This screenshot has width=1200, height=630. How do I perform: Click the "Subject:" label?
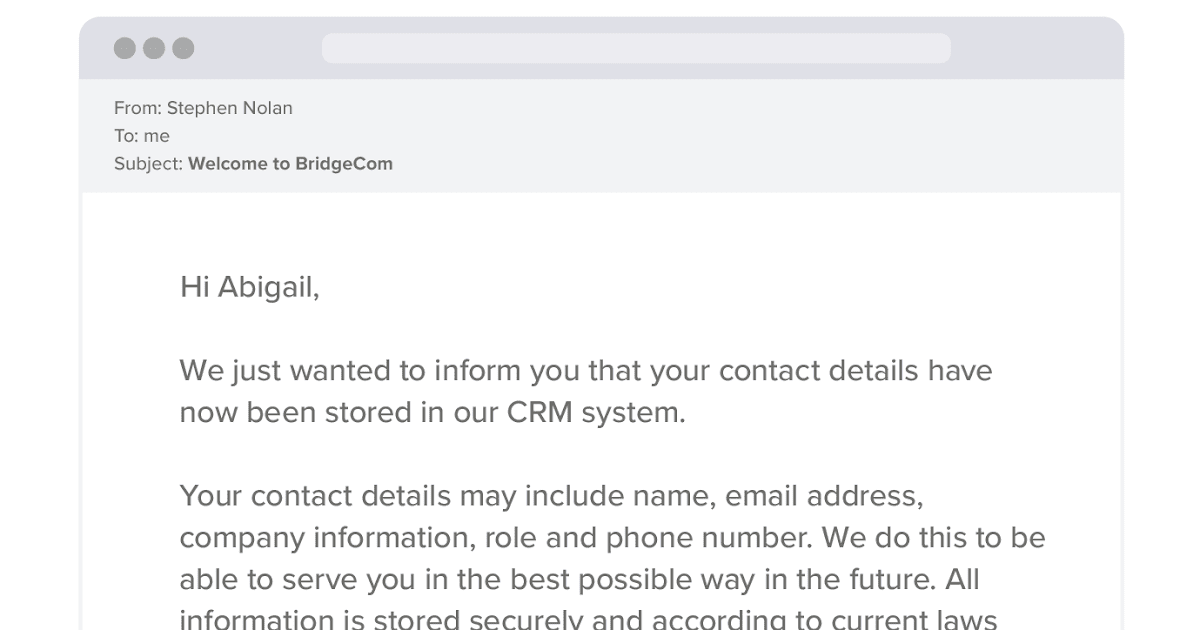pyautogui.click(x=148, y=164)
